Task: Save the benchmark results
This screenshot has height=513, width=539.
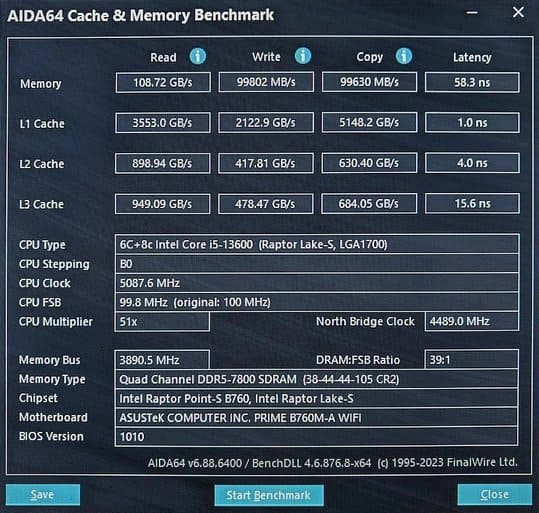Action: point(43,495)
